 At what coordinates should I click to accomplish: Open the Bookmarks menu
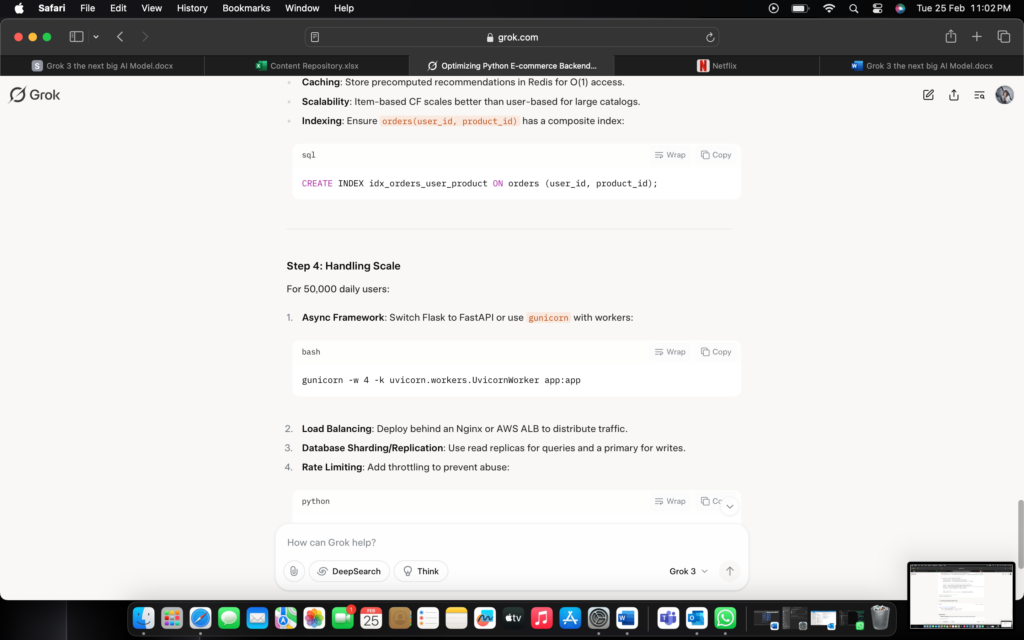246,8
